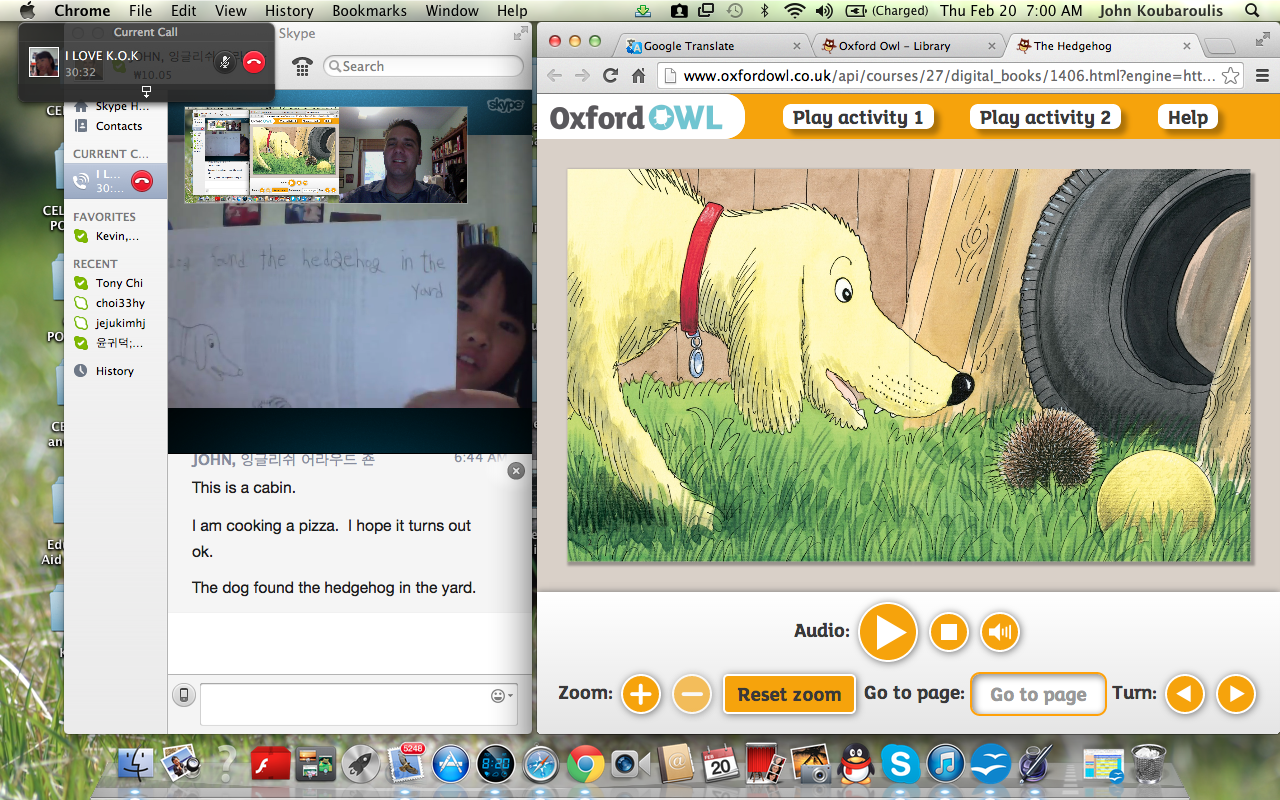The width and height of the screenshot is (1280, 800).
Task: End call in Skype sidebar current call row
Action: (141, 181)
